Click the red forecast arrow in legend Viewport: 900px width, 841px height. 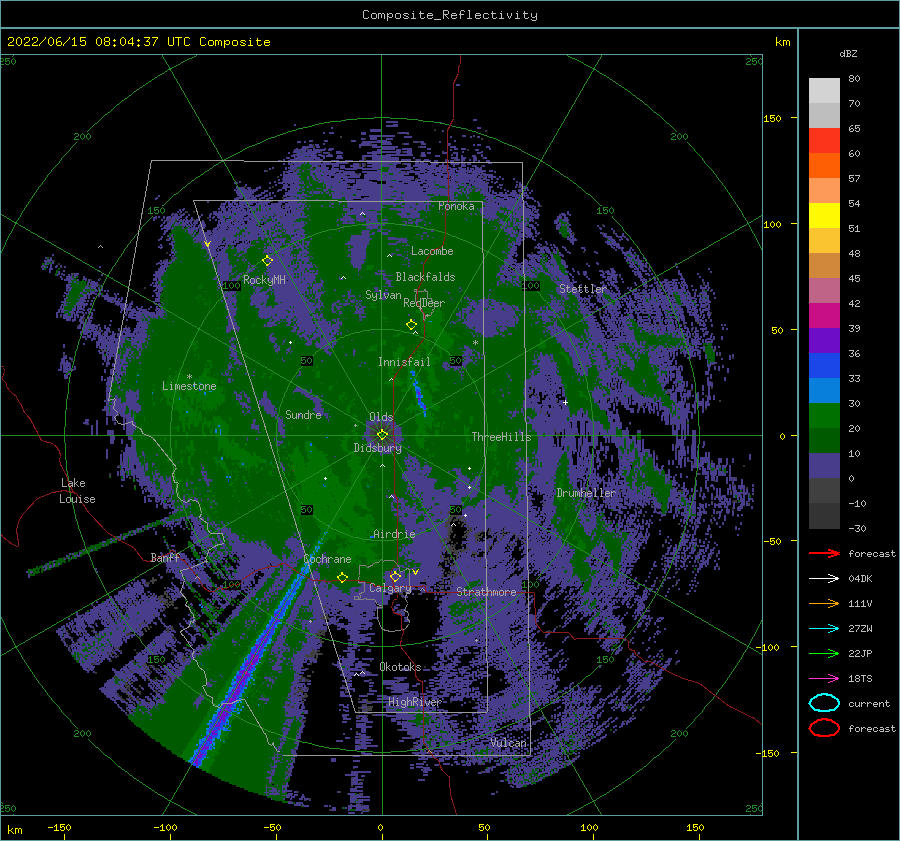coord(824,553)
